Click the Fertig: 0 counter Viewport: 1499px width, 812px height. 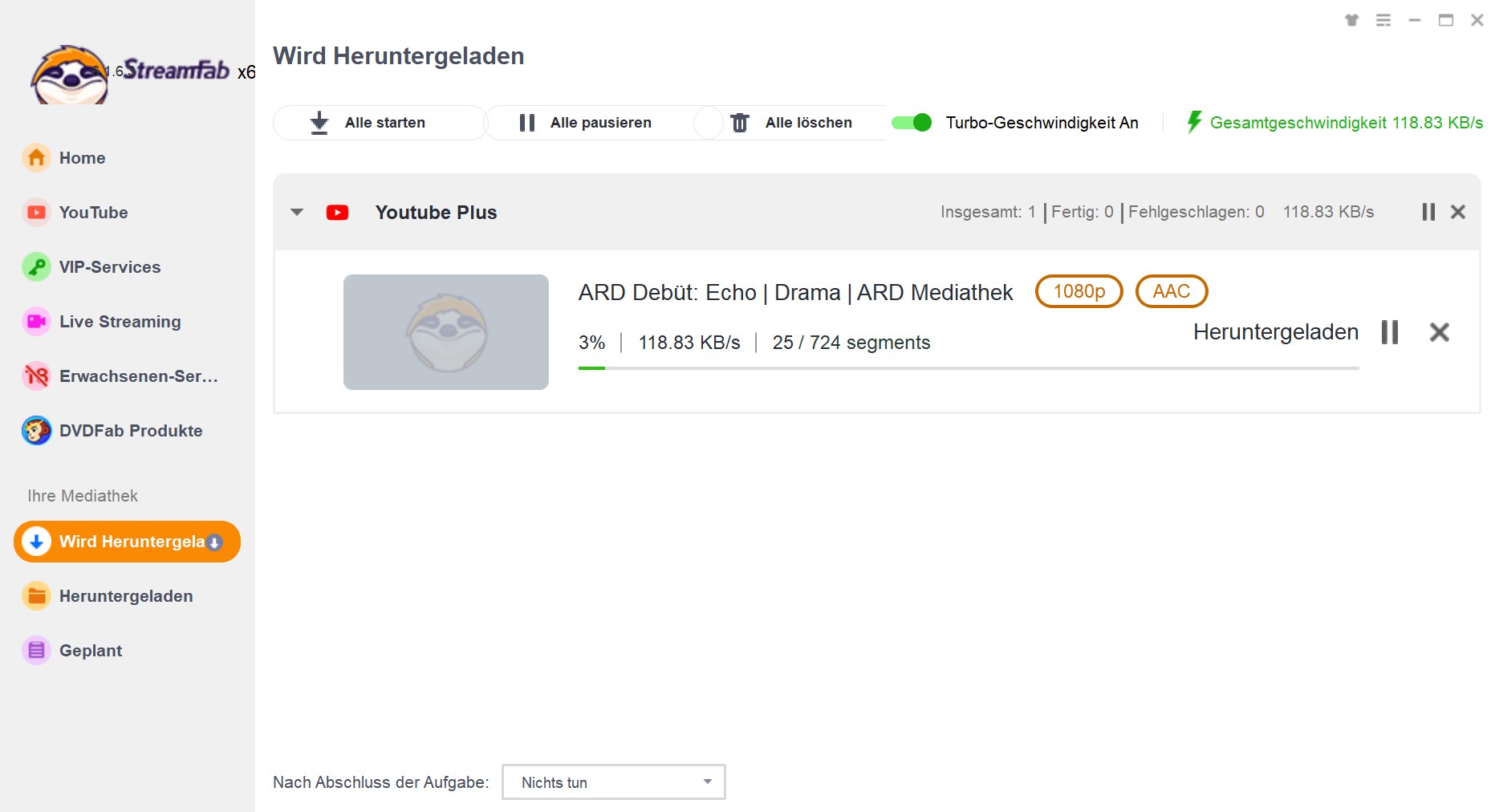pos(1083,212)
